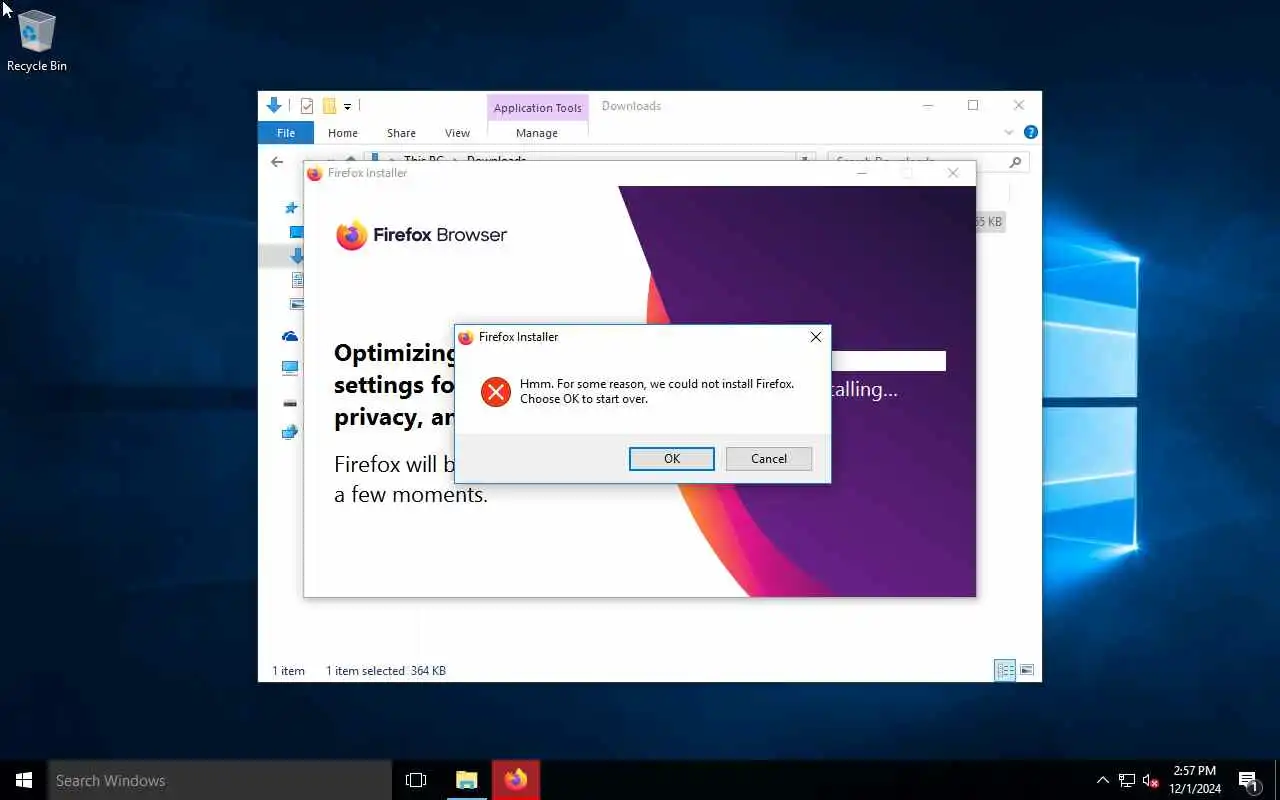
Task: Maximize the File Explorer Downloads window
Action: pyautogui.click(x=973, y=105)
